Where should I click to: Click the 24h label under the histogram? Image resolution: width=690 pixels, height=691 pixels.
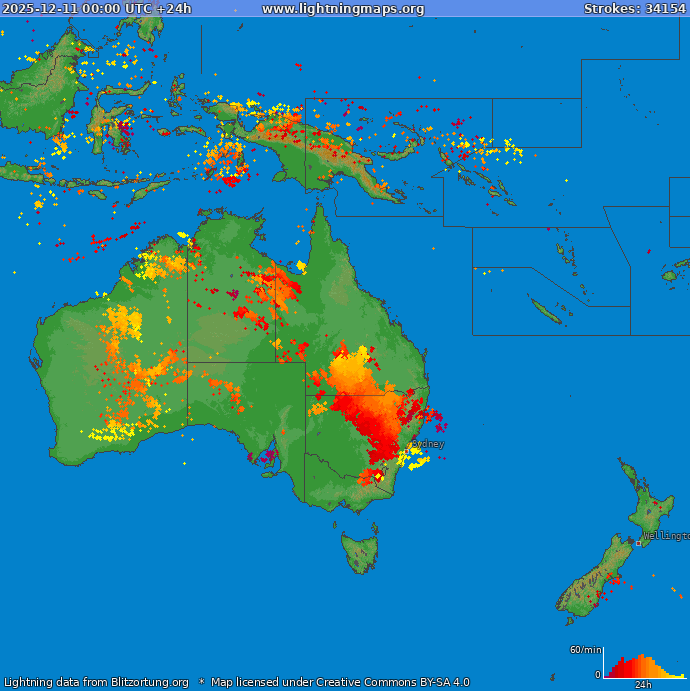pos(643,685)
